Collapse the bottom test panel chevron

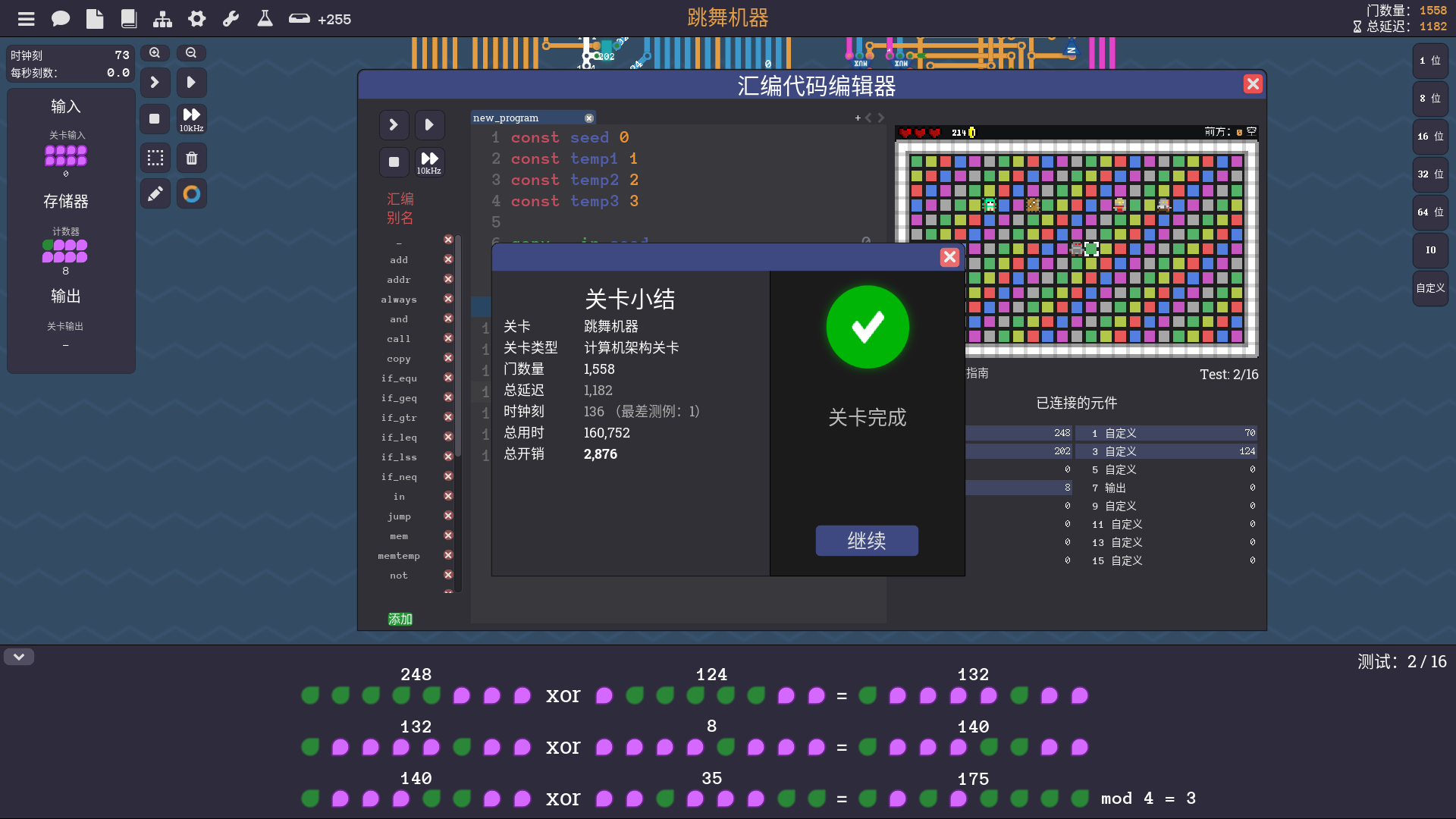[19, 657]
